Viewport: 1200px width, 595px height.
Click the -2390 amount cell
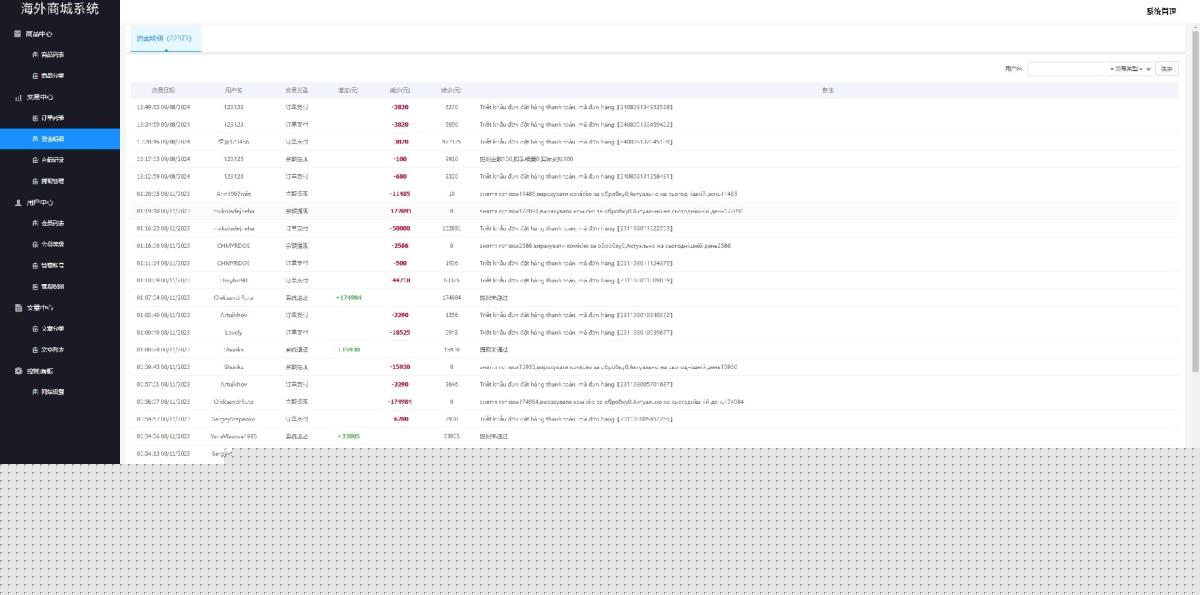pos(400,384)
